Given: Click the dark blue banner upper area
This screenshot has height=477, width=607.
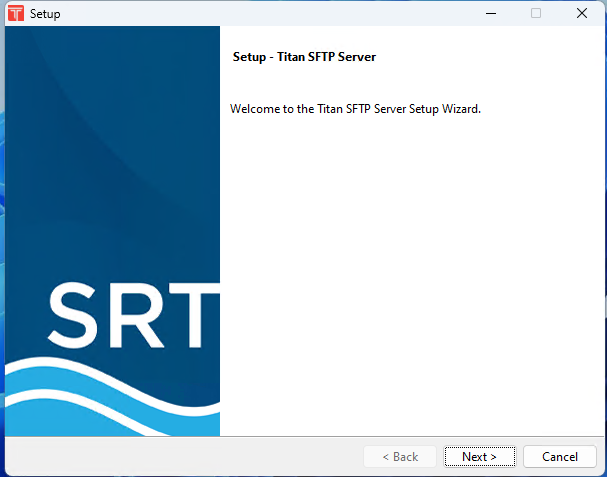Looking at the screenshot, I should pos(110,120).
